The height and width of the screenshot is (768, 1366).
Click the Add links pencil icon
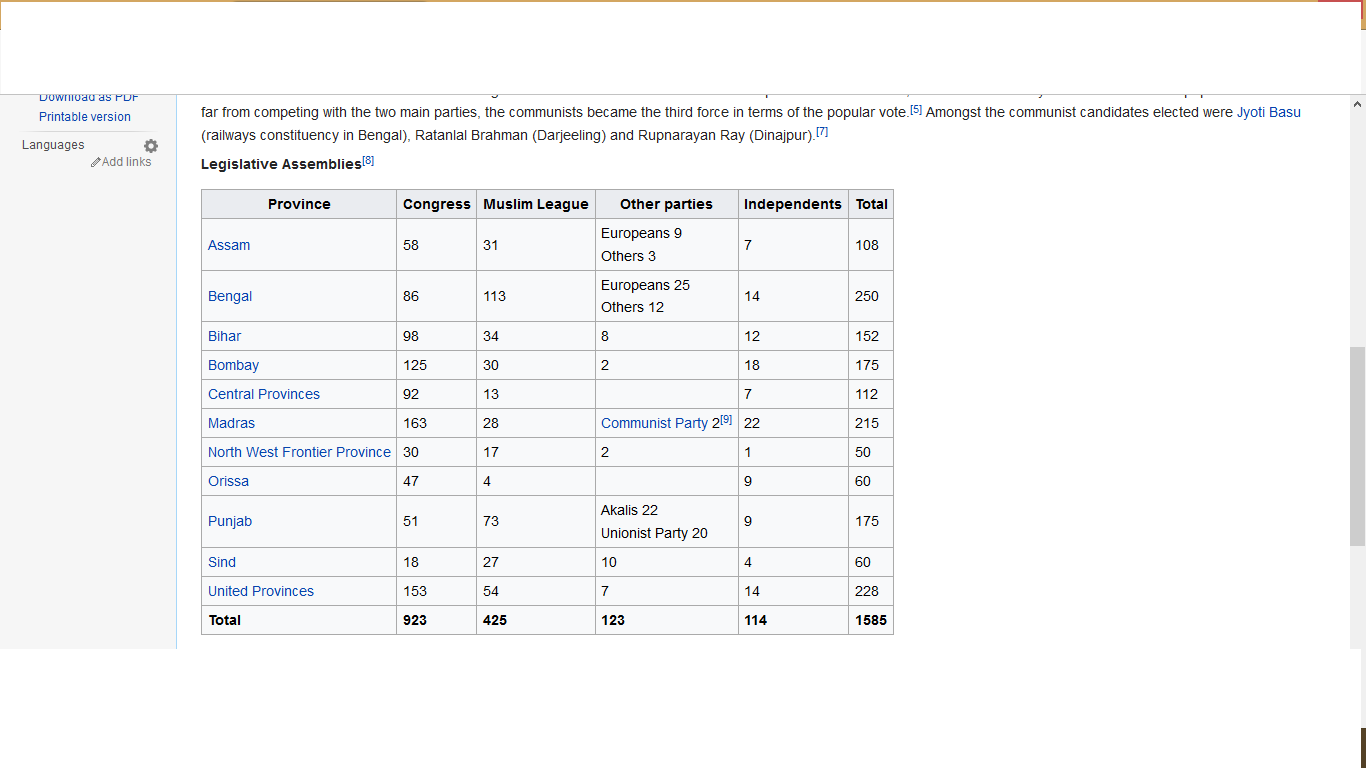(x=96, y=162)
